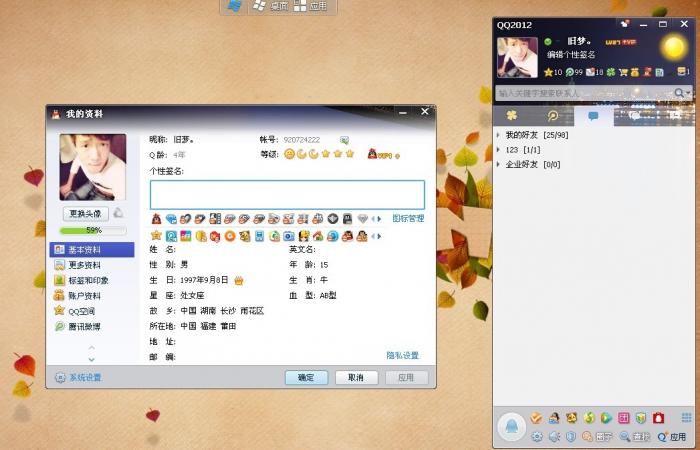Select 更多资料 in profile sidebar

pyautogui.click(x=92, y=265)
